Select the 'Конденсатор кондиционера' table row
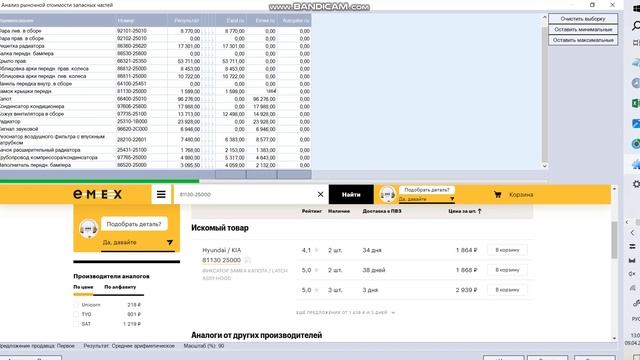This screenshot has height=360, width=640. point(155,106)
